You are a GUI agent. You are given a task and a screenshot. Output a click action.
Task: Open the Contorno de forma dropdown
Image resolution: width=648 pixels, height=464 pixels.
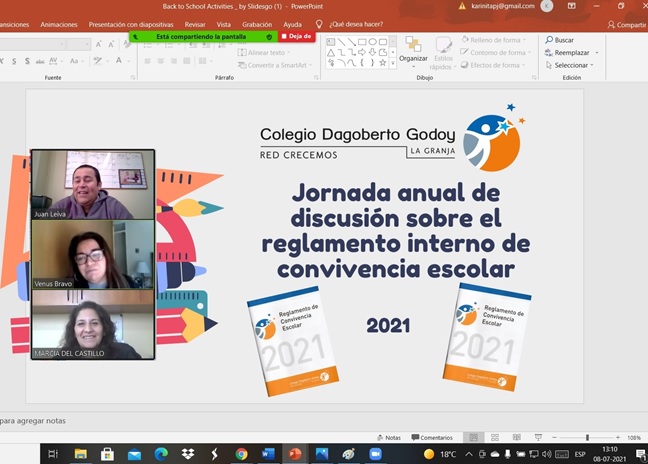pyautogui.click(x=496, y=52)
